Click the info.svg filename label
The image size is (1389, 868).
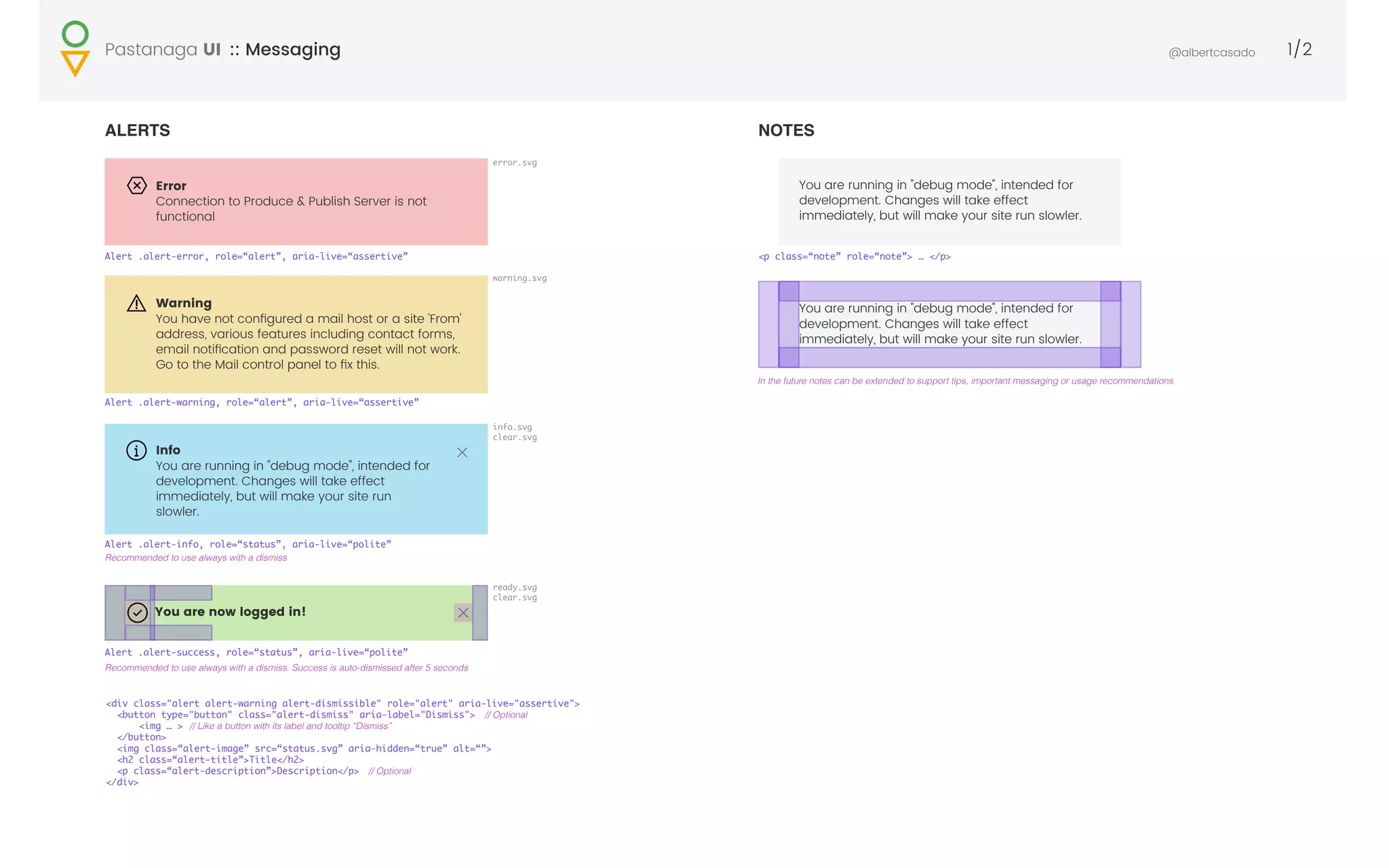512,427
